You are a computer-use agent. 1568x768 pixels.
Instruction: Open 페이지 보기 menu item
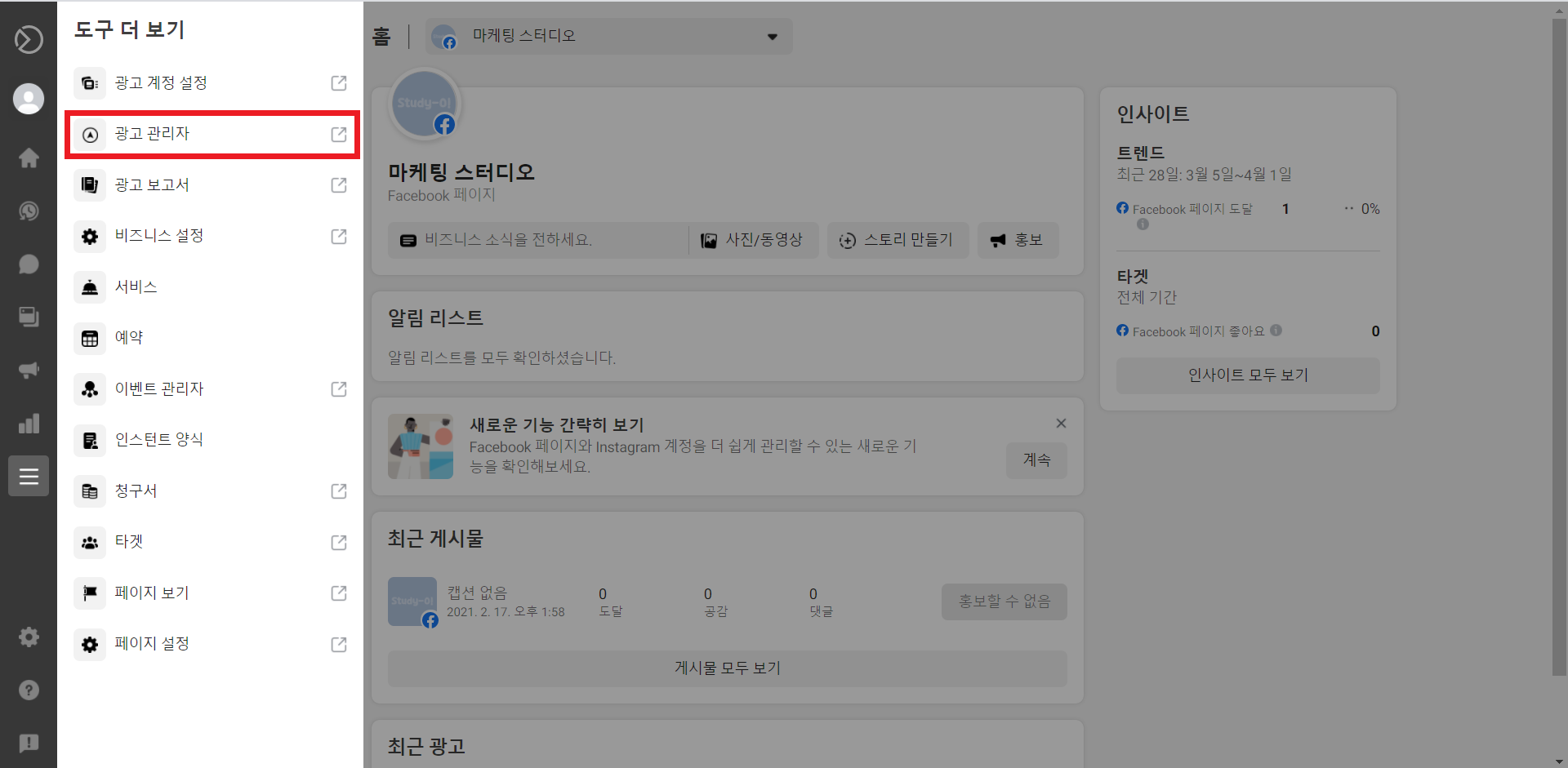point(212,593)
